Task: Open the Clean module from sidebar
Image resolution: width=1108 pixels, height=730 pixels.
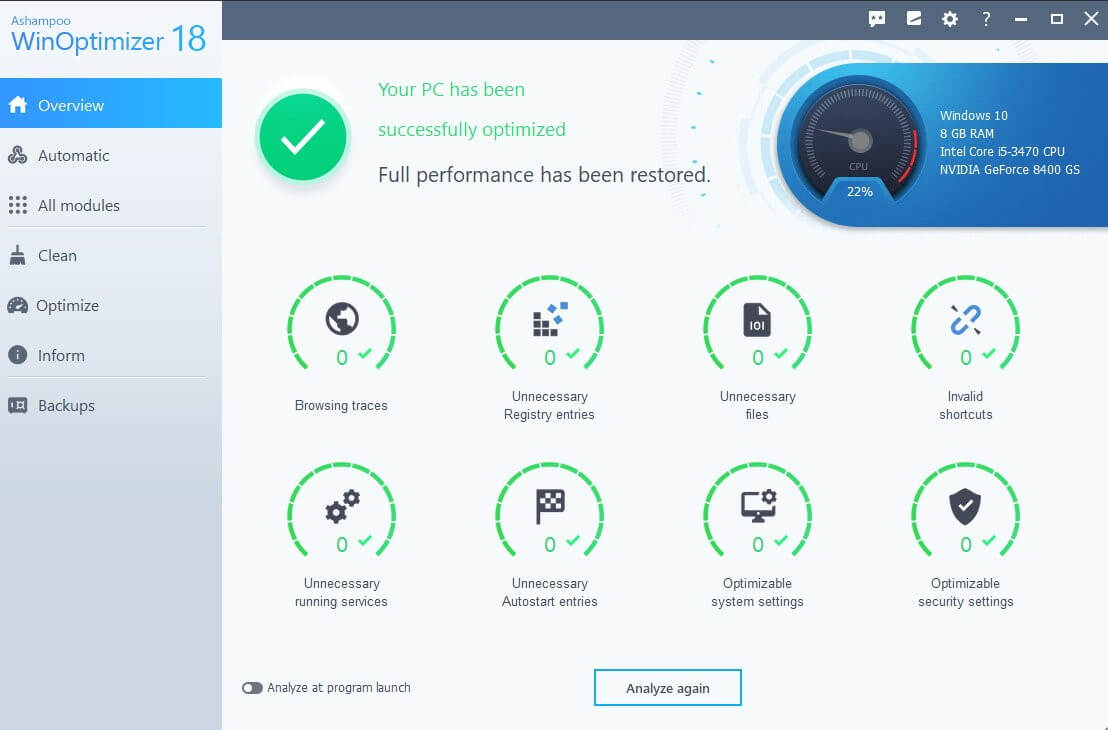Action: point(55,255)
